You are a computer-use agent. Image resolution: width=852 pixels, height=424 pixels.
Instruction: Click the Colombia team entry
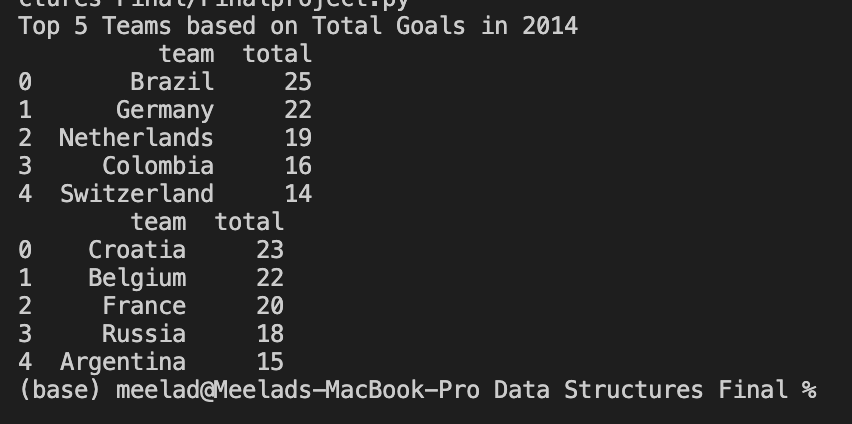158,165
